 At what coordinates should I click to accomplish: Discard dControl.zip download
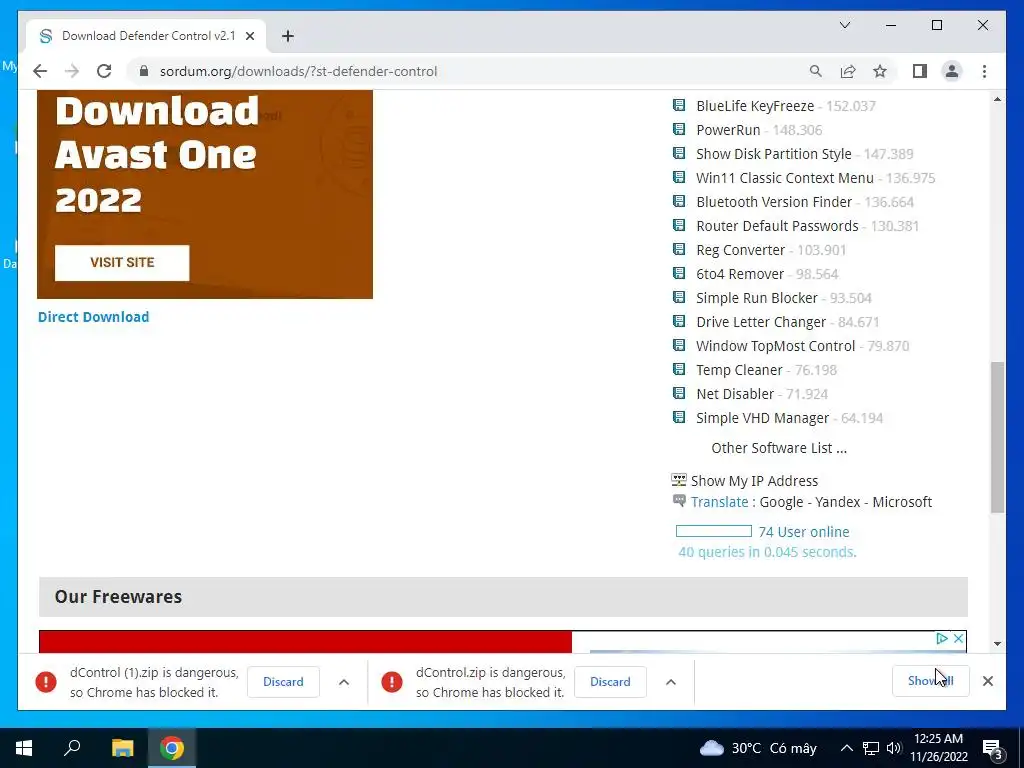(610, 682)
